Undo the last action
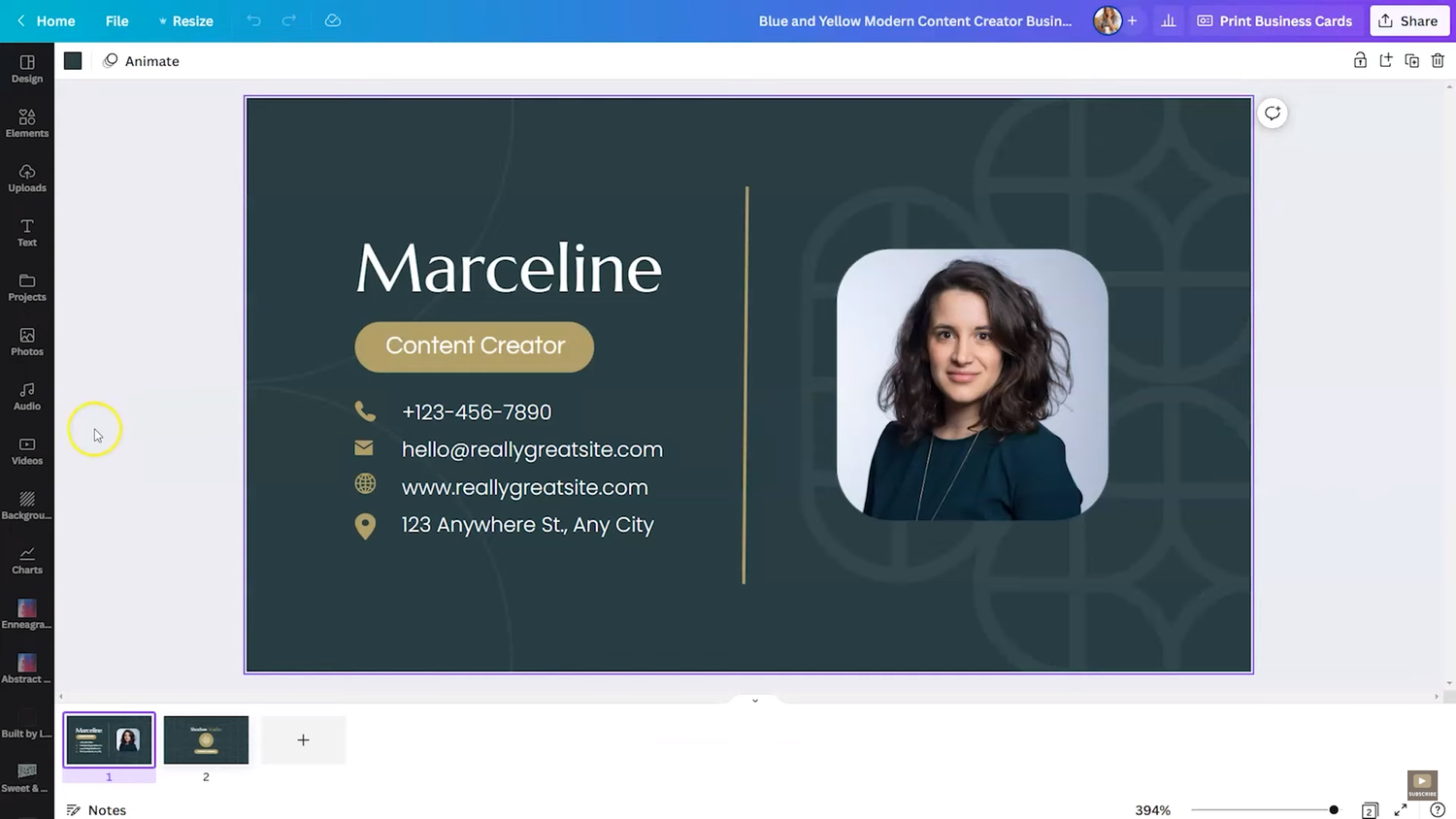Screen dimensions: 1456x819 pos(253,20)
